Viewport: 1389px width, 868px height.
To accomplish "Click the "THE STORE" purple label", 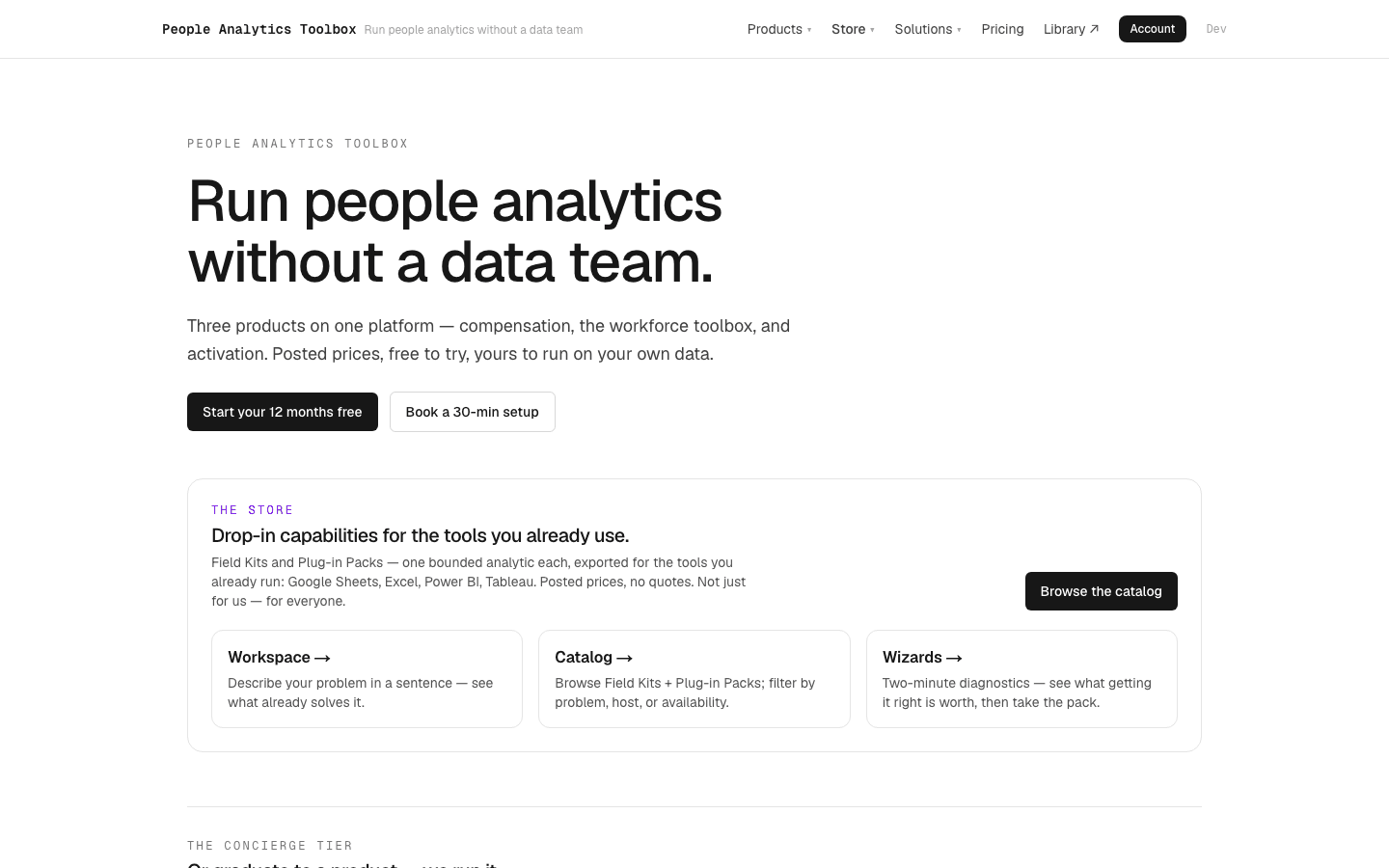I will click(x=253, y=510).
